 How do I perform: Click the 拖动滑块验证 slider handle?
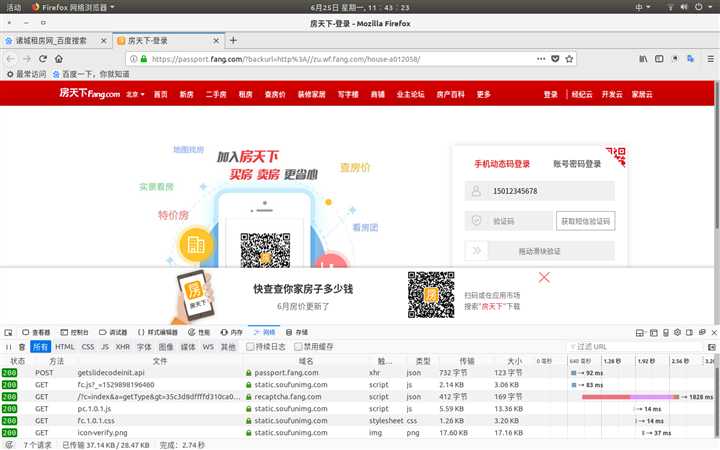tap(476, 251)
